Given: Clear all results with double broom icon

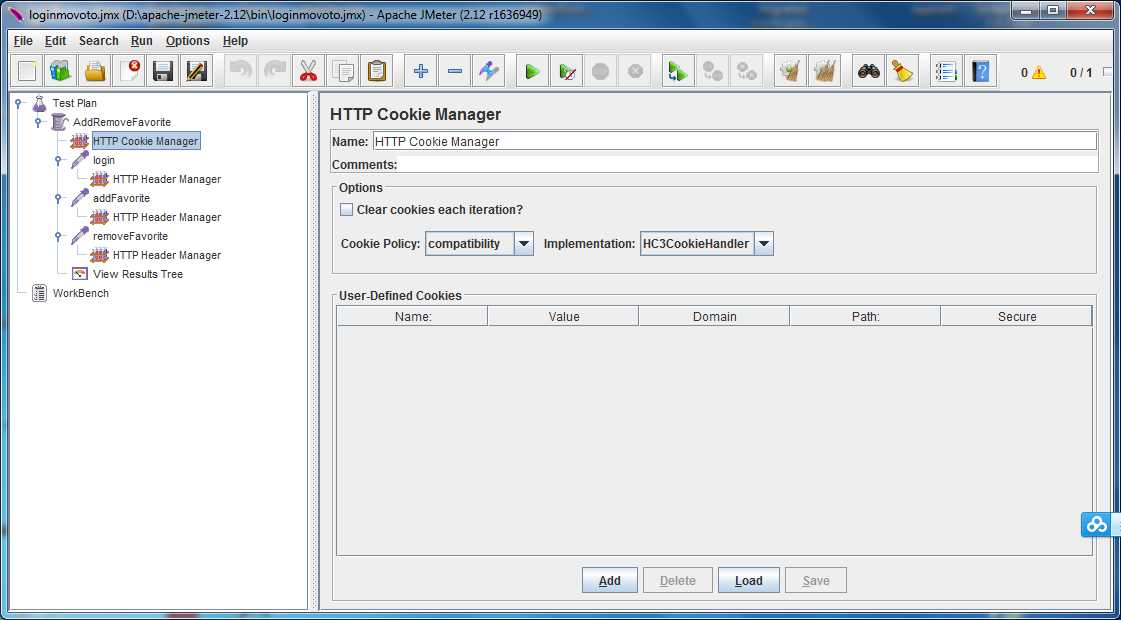Looking at the screenshot, I should [824, 71].
